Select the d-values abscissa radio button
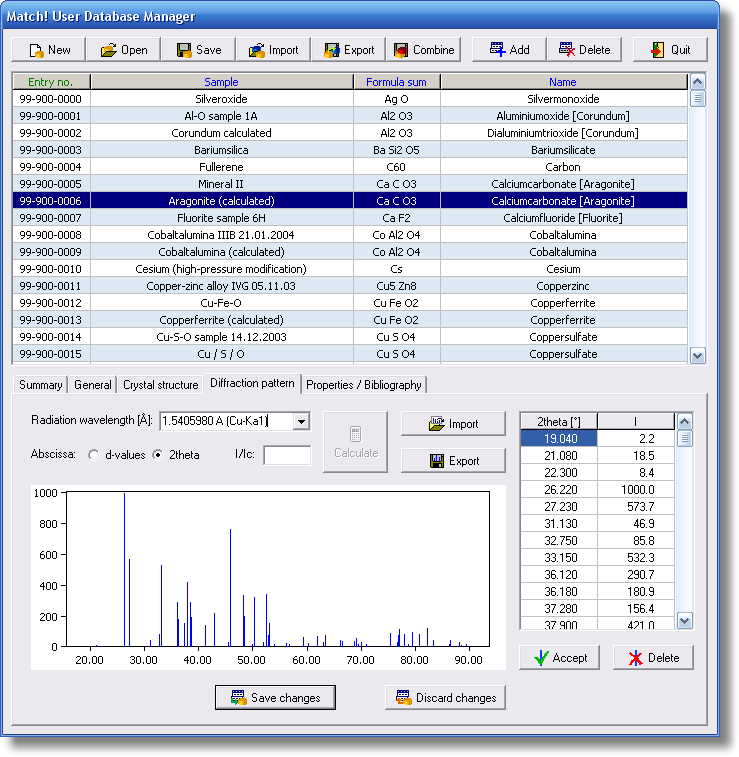The width and height of the screenshot is (739, 757). [94, 455]
